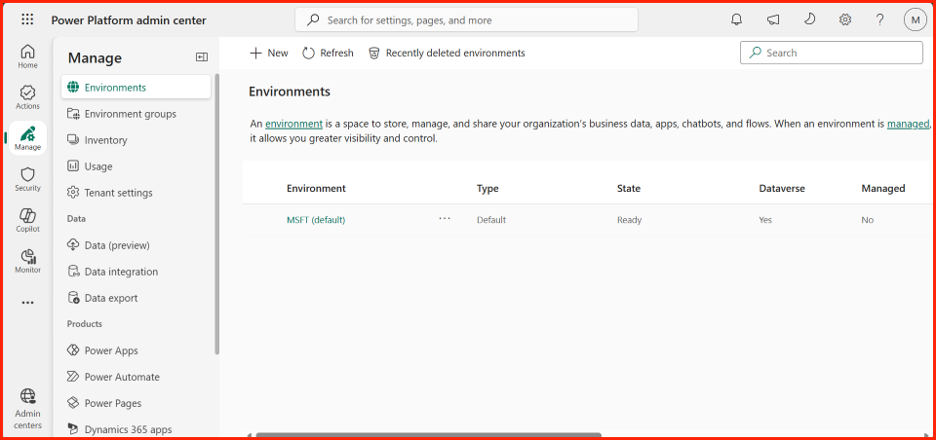
Task: Click the megaphone feedback icon
Action: point(773,20)
